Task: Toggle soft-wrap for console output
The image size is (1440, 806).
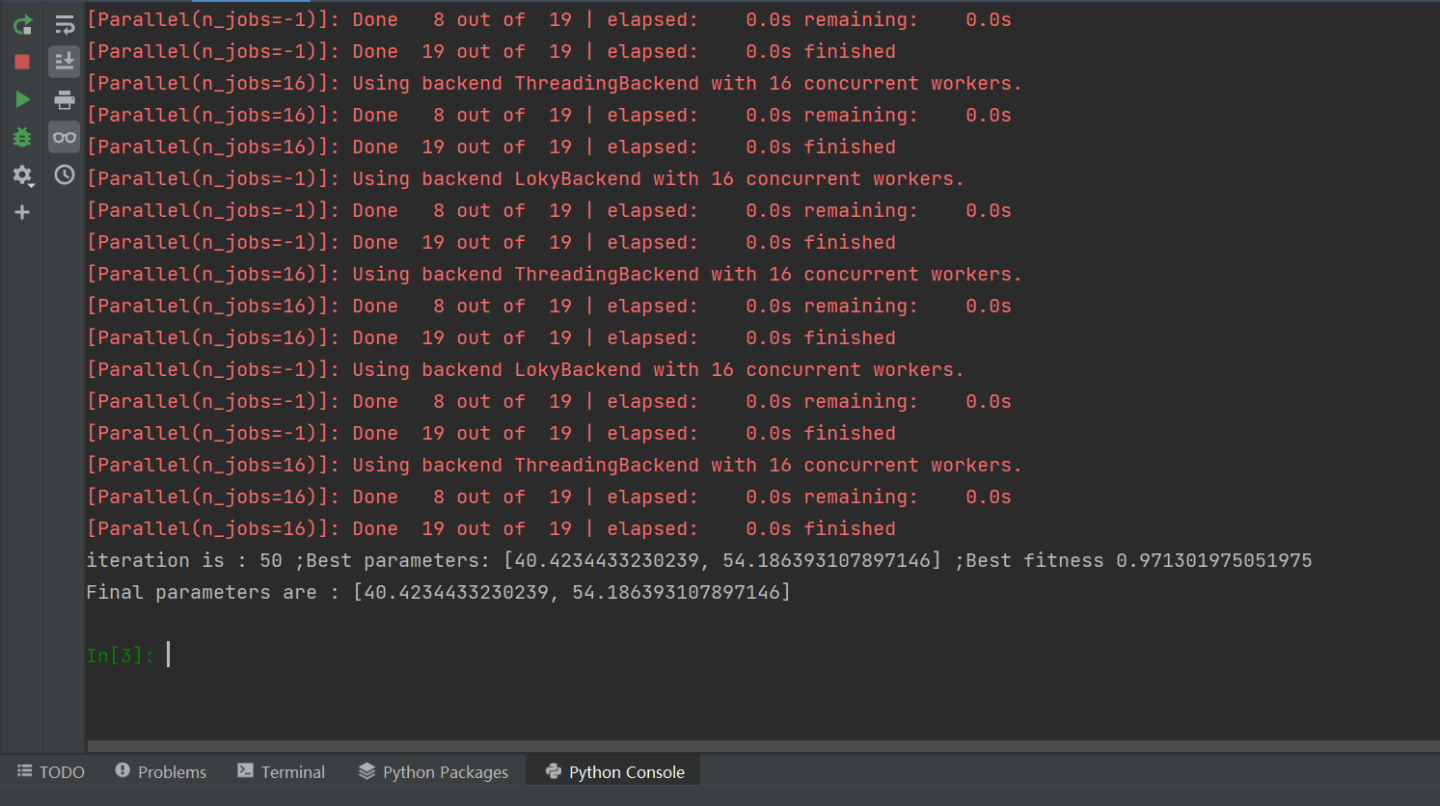Action: point(65,25)
